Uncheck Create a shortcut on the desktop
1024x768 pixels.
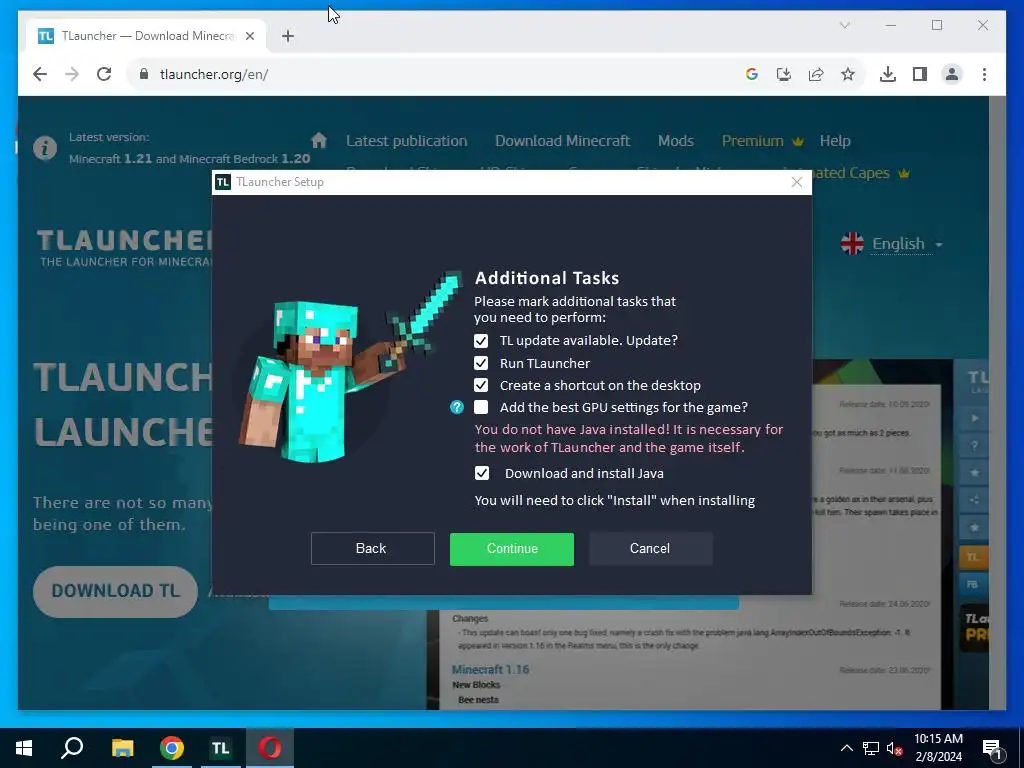481,385
